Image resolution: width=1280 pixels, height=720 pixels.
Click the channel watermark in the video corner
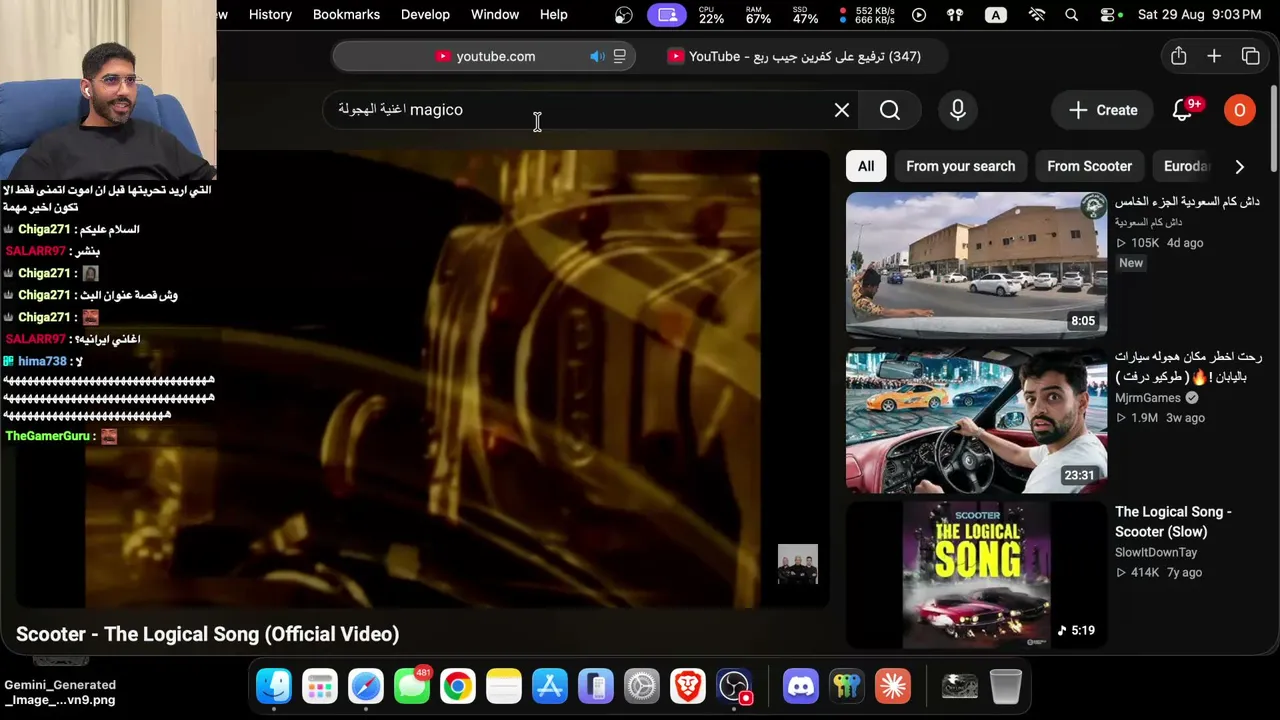(x=798, y=564)
